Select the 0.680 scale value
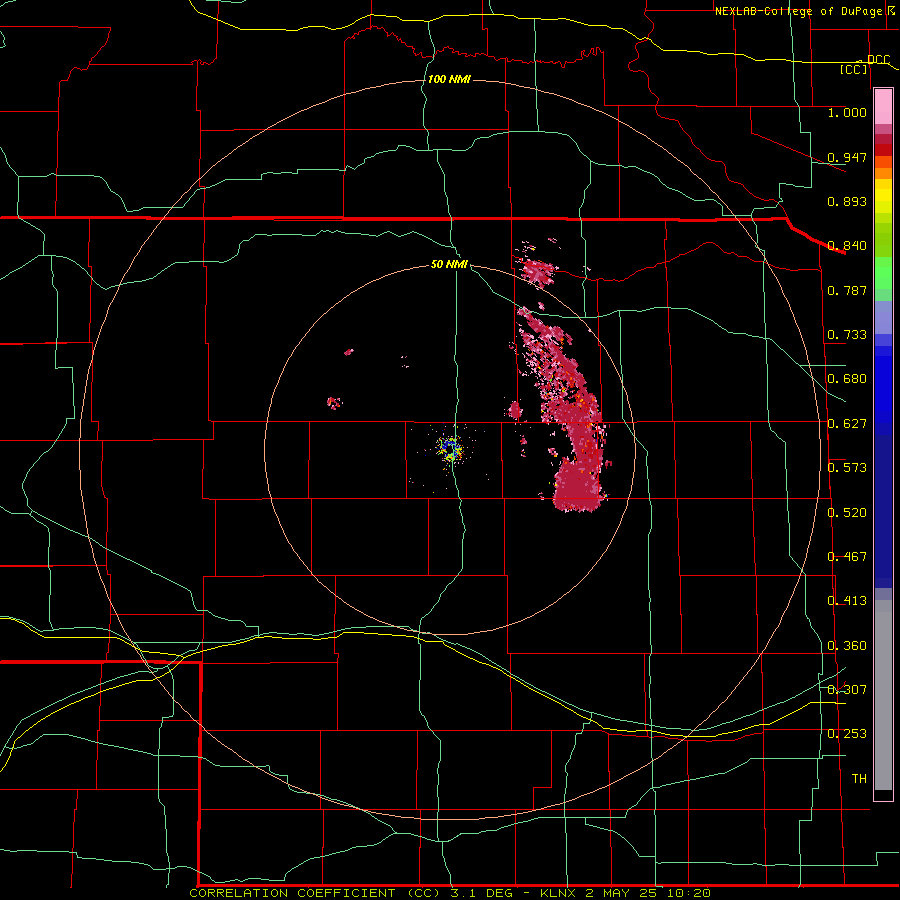This screenshot has width=900, height=900. [847, 379]
